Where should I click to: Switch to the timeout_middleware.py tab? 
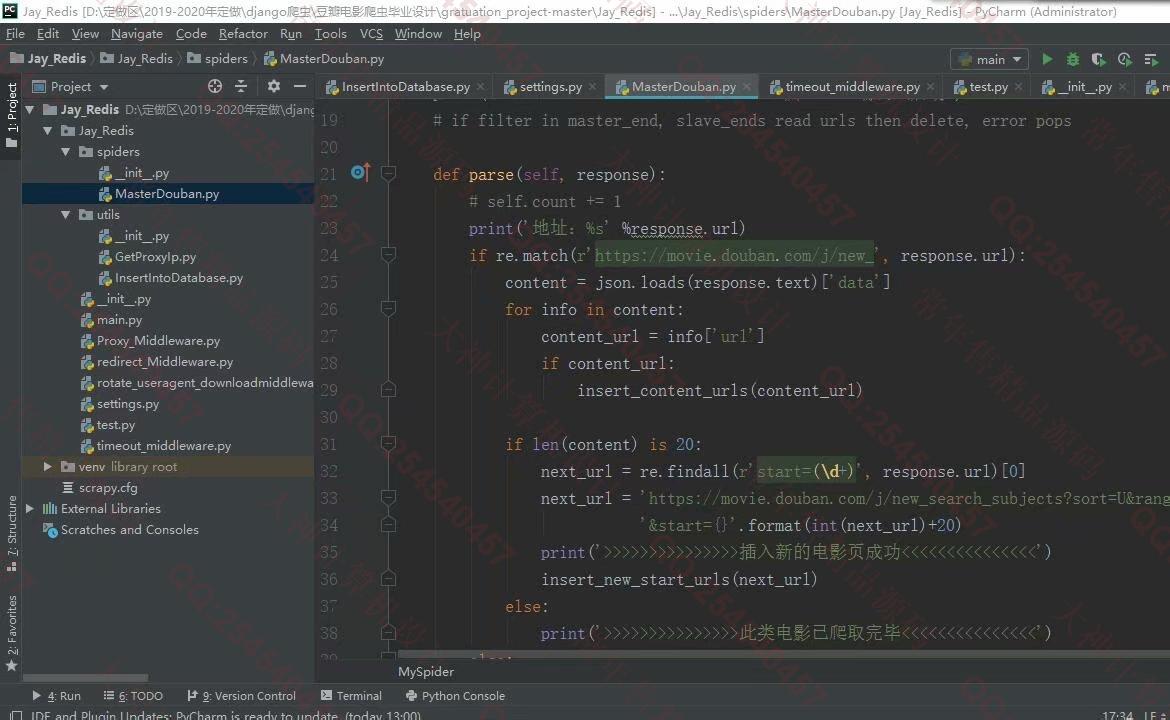[851, 87]
